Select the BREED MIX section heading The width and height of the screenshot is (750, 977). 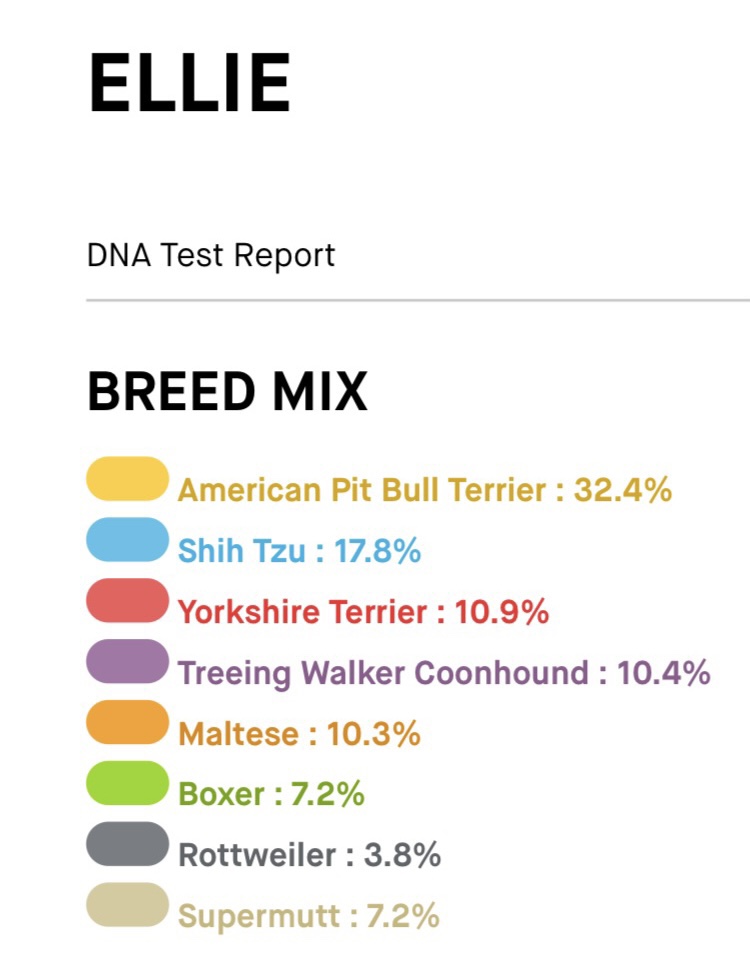(x=228, y=392)
